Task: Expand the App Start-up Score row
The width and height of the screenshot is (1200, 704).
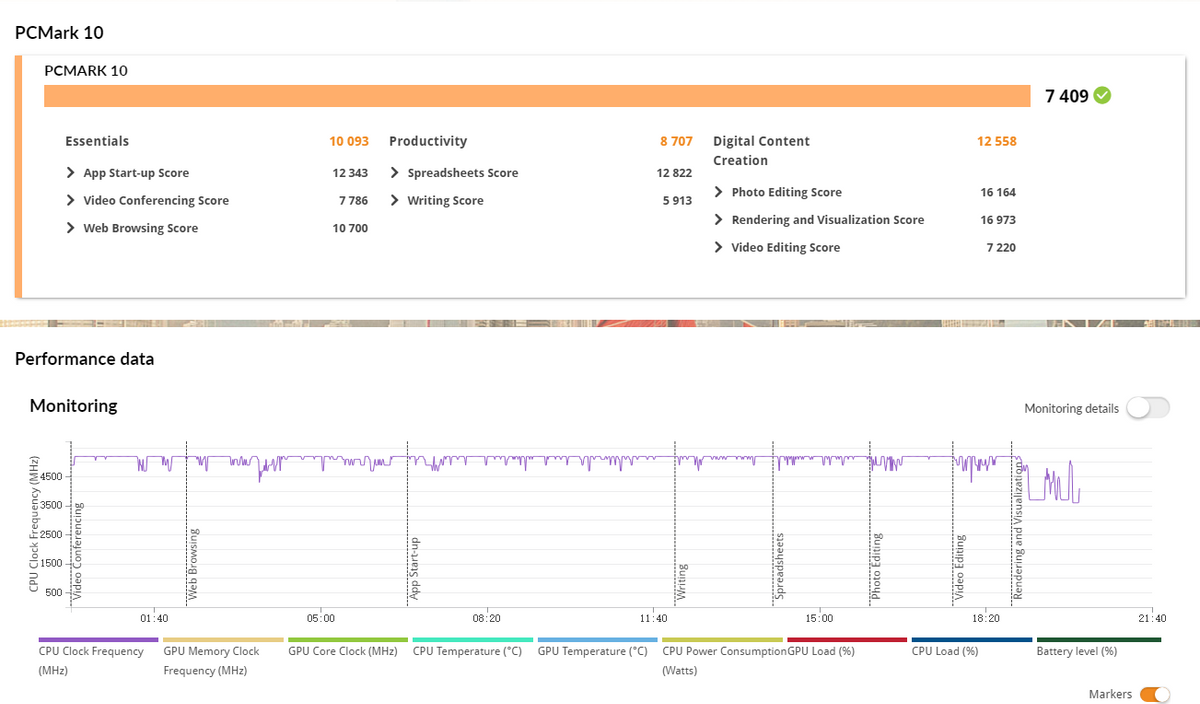Action: (71, 173)
